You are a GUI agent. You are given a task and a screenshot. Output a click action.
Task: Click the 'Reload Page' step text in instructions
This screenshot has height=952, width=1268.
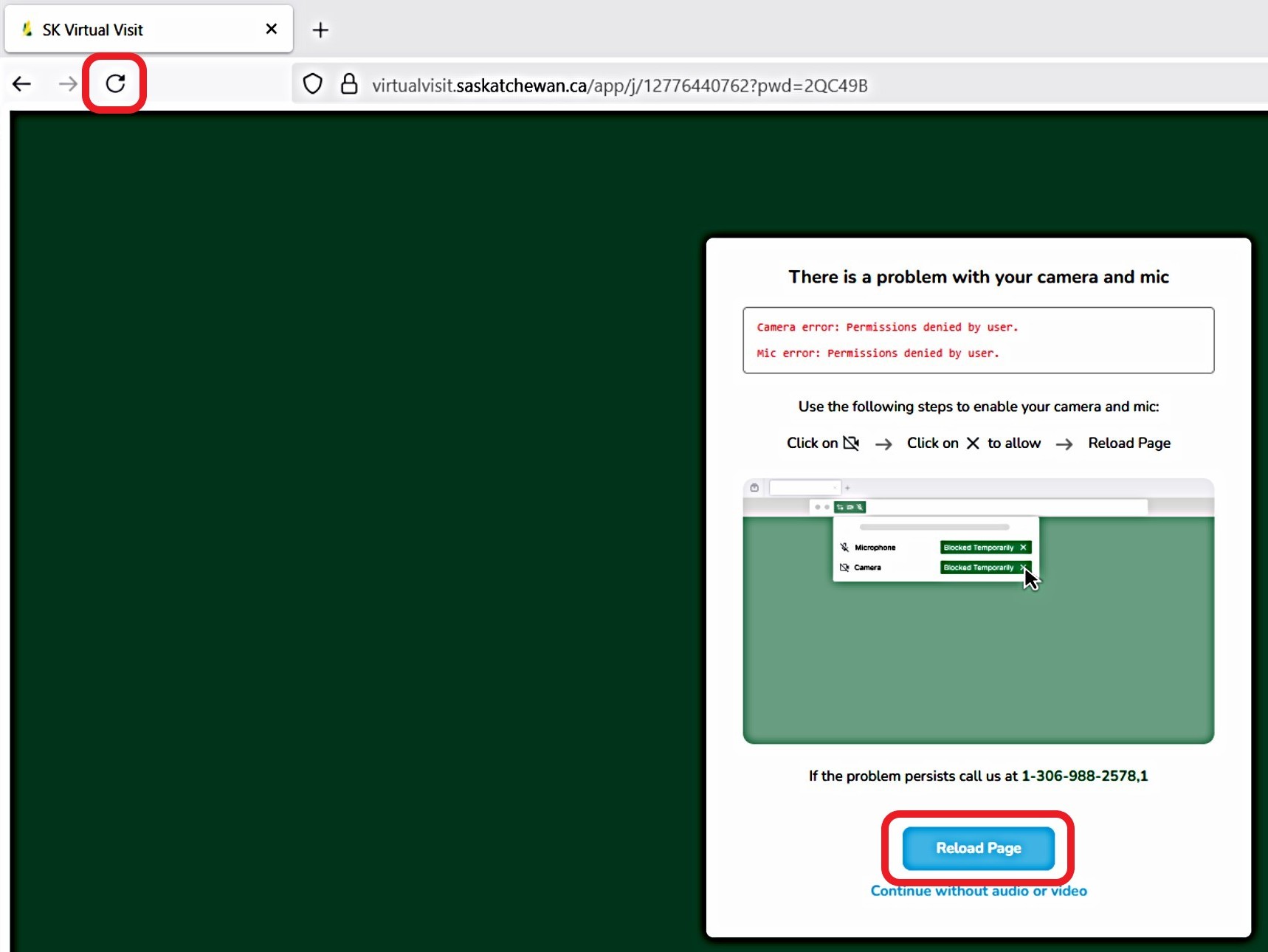(1129, 443)
